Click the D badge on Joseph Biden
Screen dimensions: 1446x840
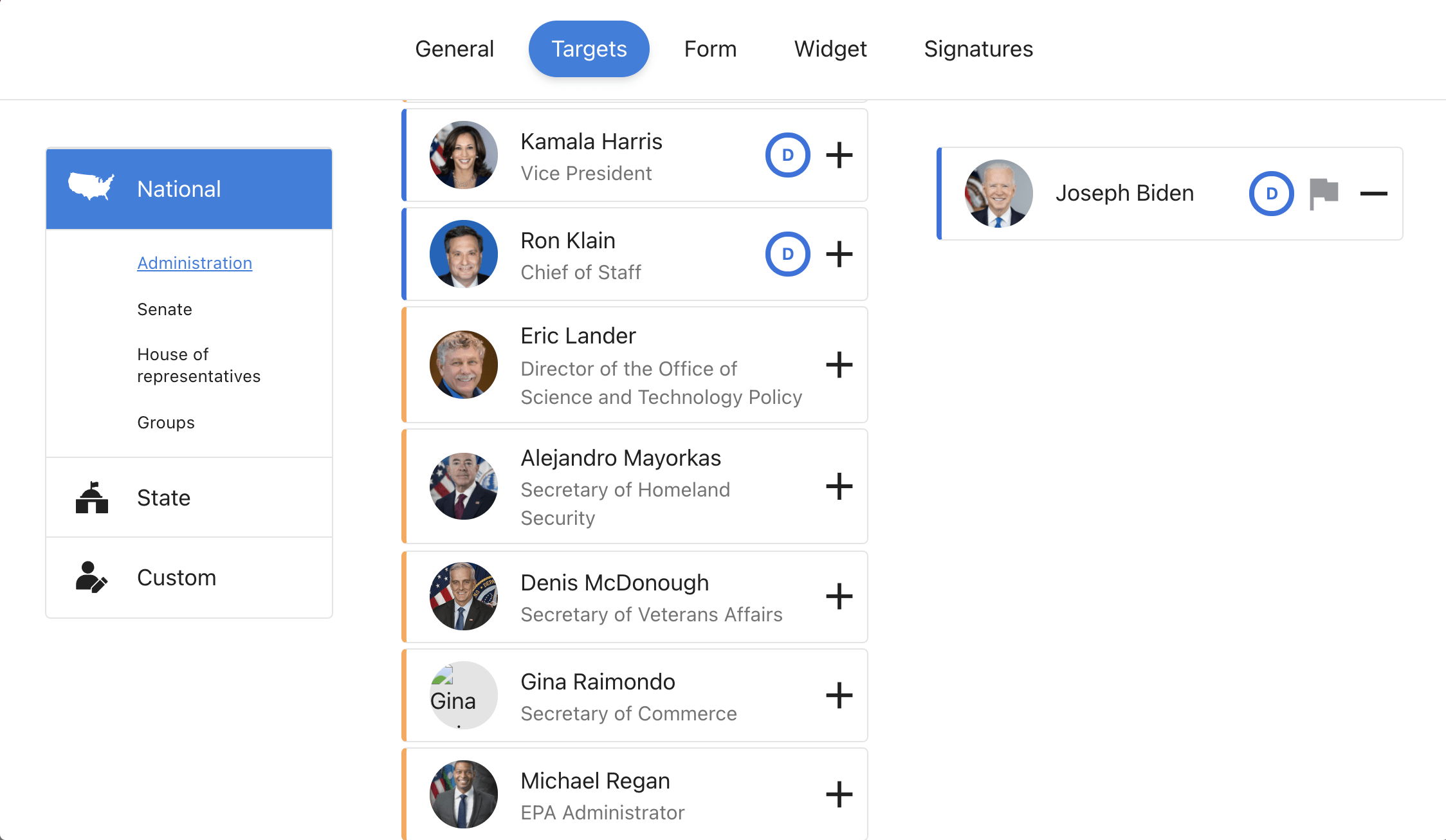1271,194
